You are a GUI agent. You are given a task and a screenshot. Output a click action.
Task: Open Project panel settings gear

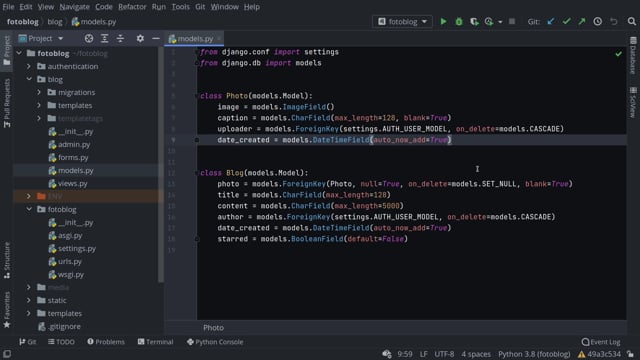point(140,38)
